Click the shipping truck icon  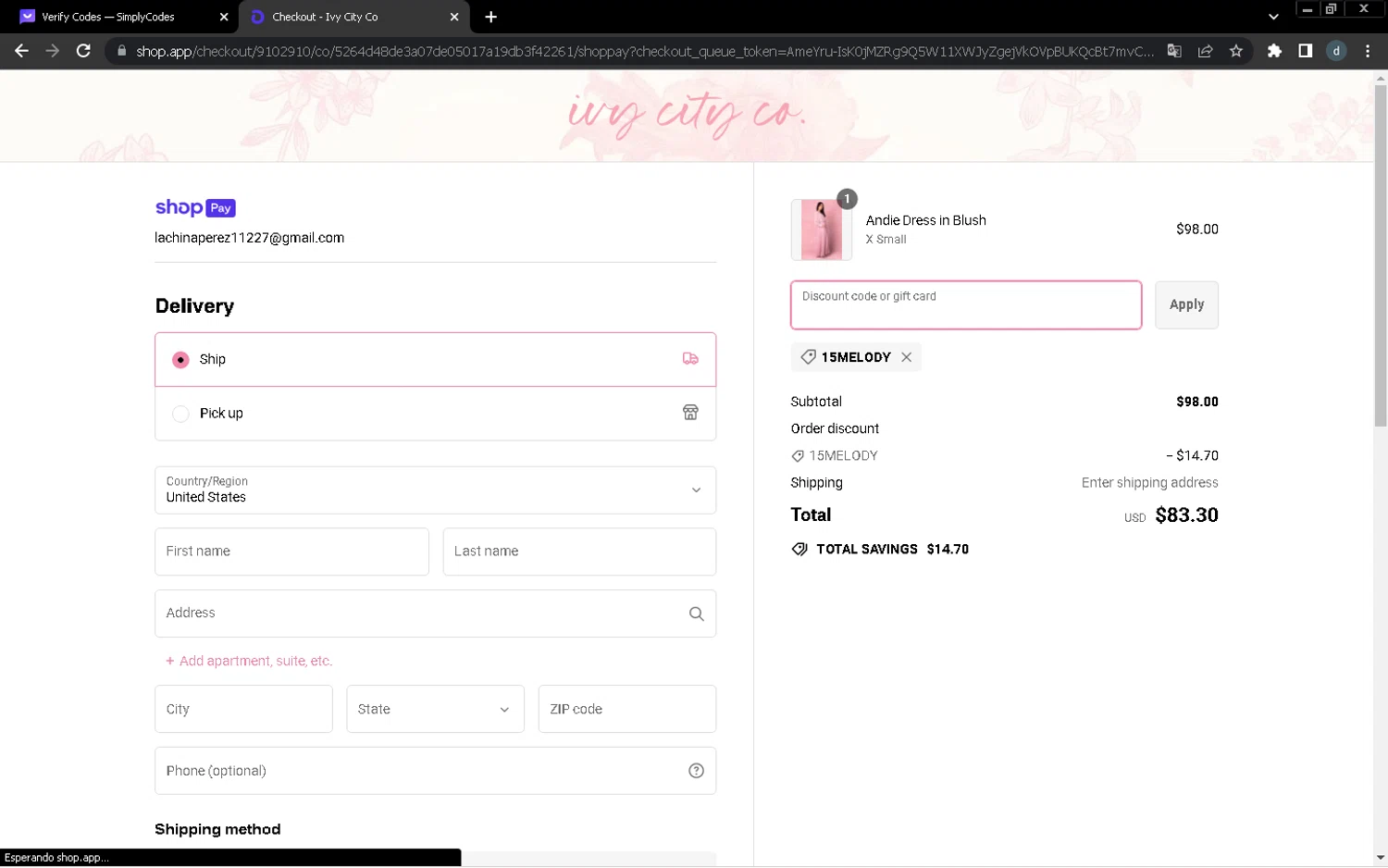690,359
